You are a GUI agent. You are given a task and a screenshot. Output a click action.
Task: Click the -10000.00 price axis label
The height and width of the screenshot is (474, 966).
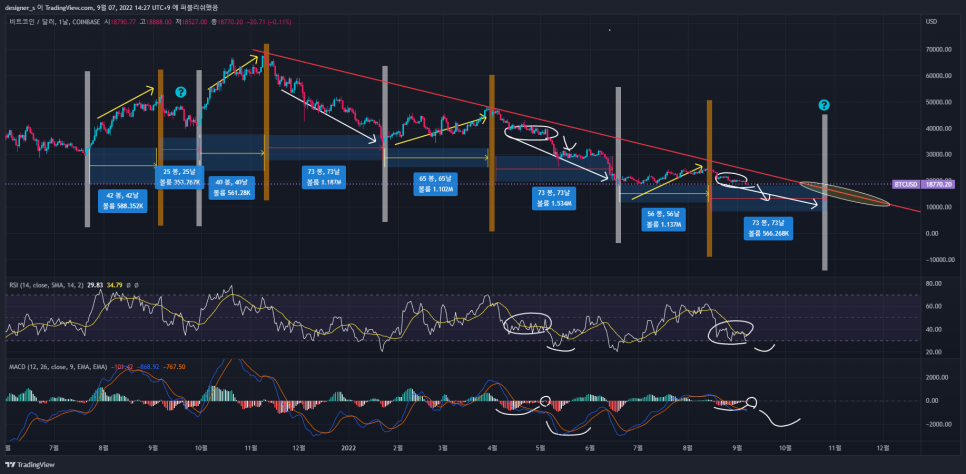(938, 259)
